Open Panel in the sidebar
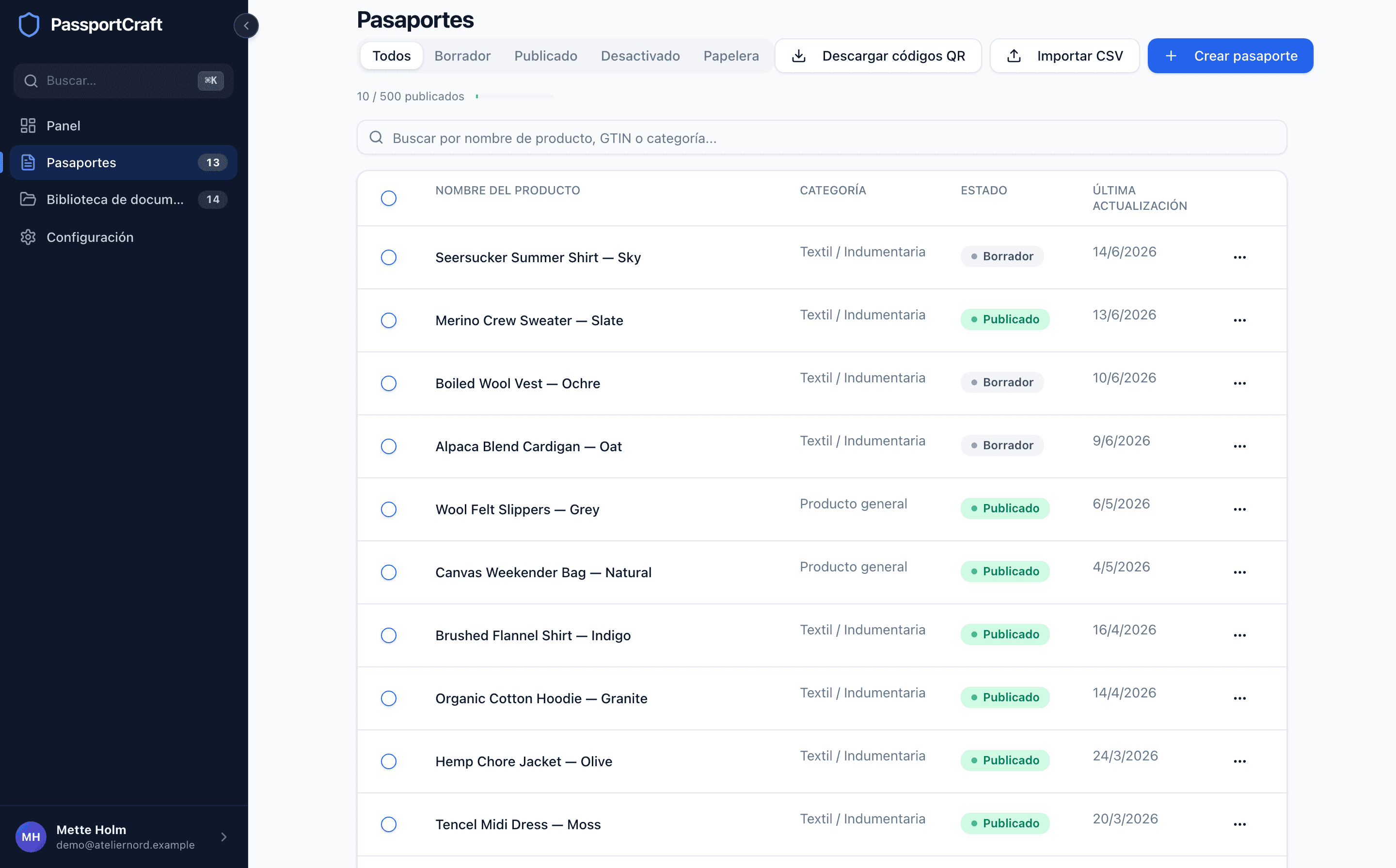This screenshot has height=868, width=1396. (x=124, y=126)
